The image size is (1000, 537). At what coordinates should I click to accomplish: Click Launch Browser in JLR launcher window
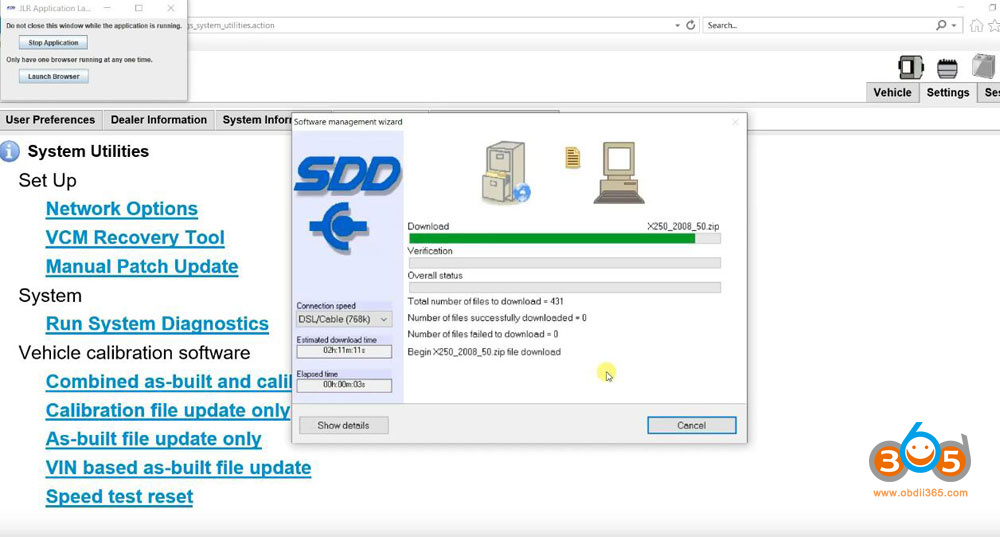54,77
